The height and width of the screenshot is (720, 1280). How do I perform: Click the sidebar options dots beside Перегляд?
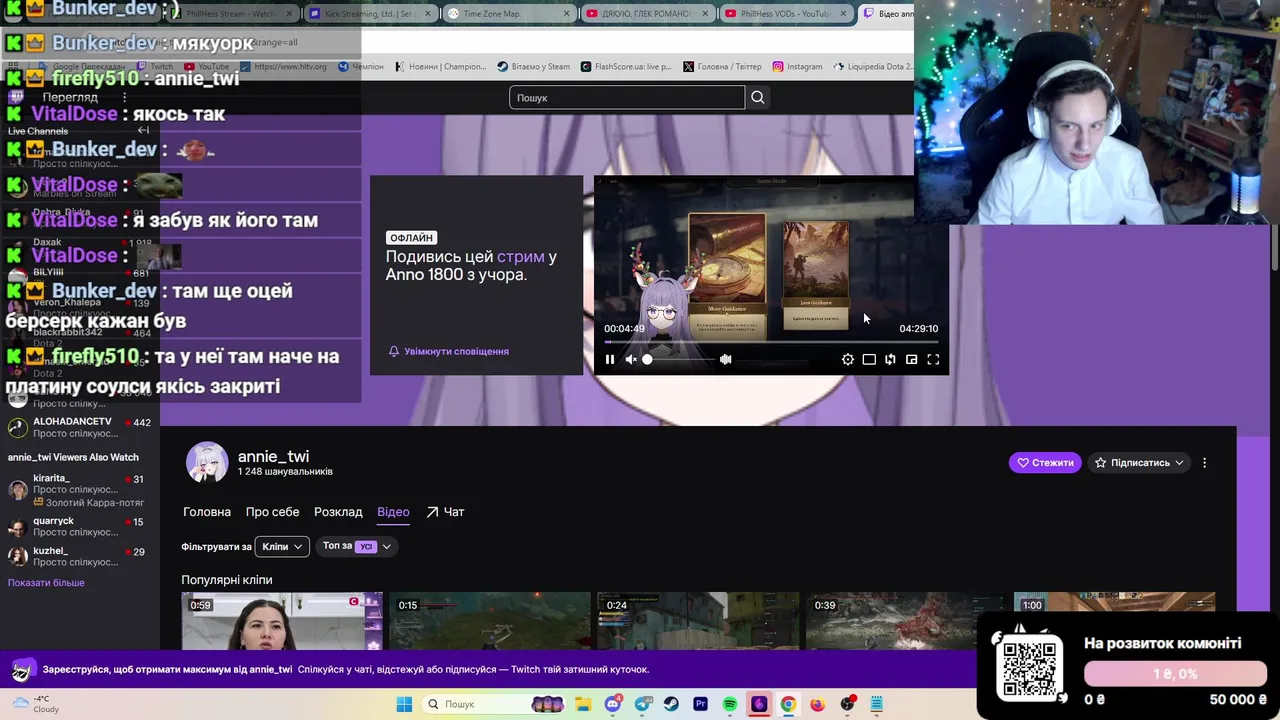pos(125,97)
